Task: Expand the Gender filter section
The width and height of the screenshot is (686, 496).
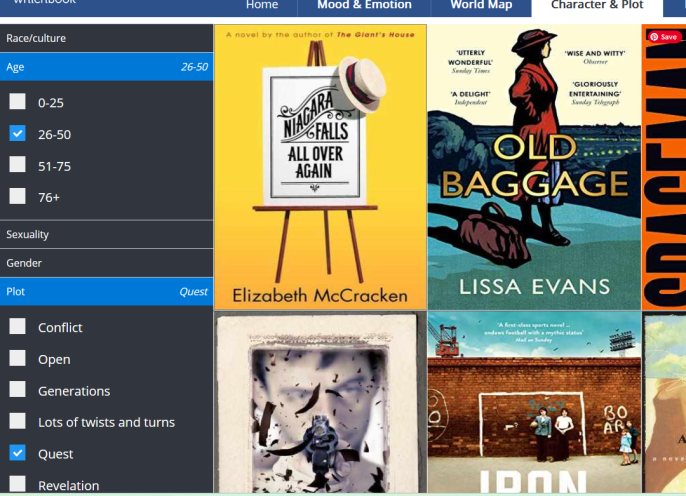Action: coord(106,263)
